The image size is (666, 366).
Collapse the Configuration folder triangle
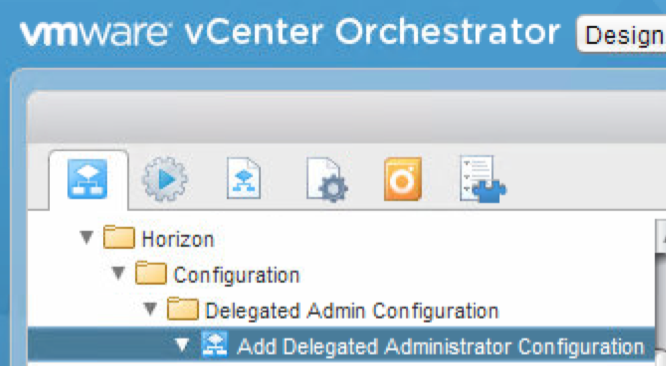tap(119, 273)
